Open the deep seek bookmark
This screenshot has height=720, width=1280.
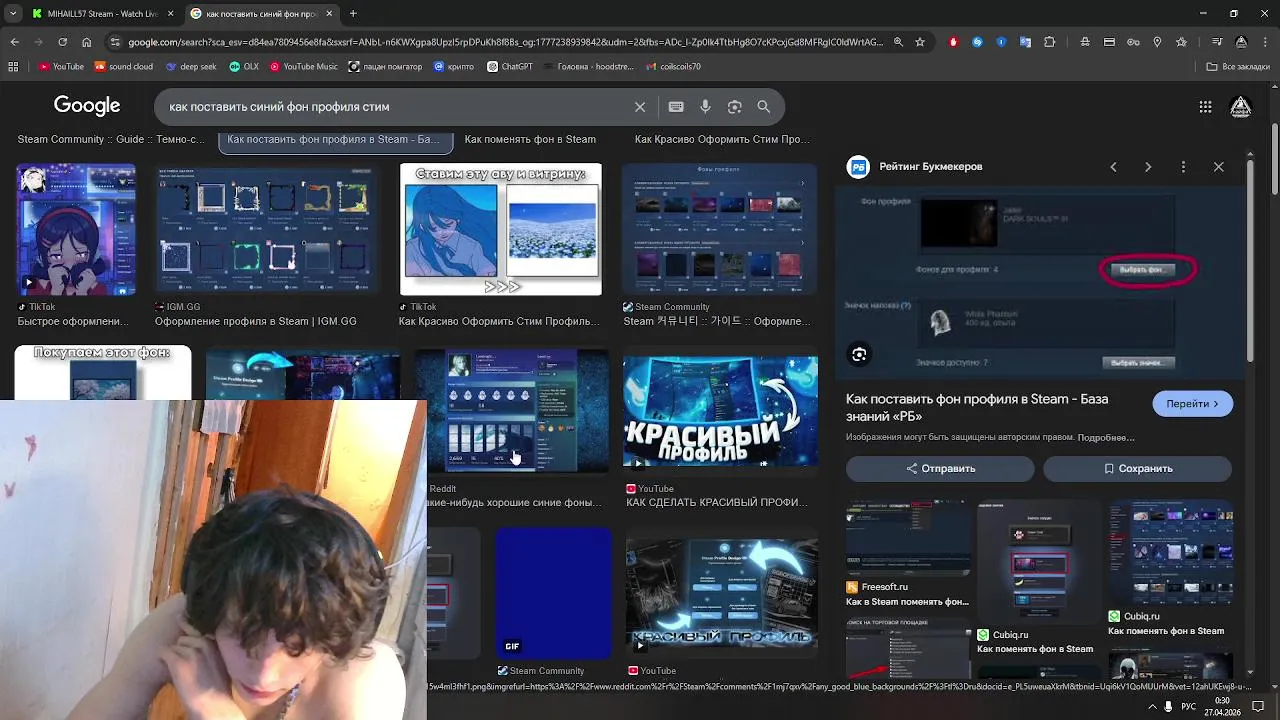click(191, 67)
